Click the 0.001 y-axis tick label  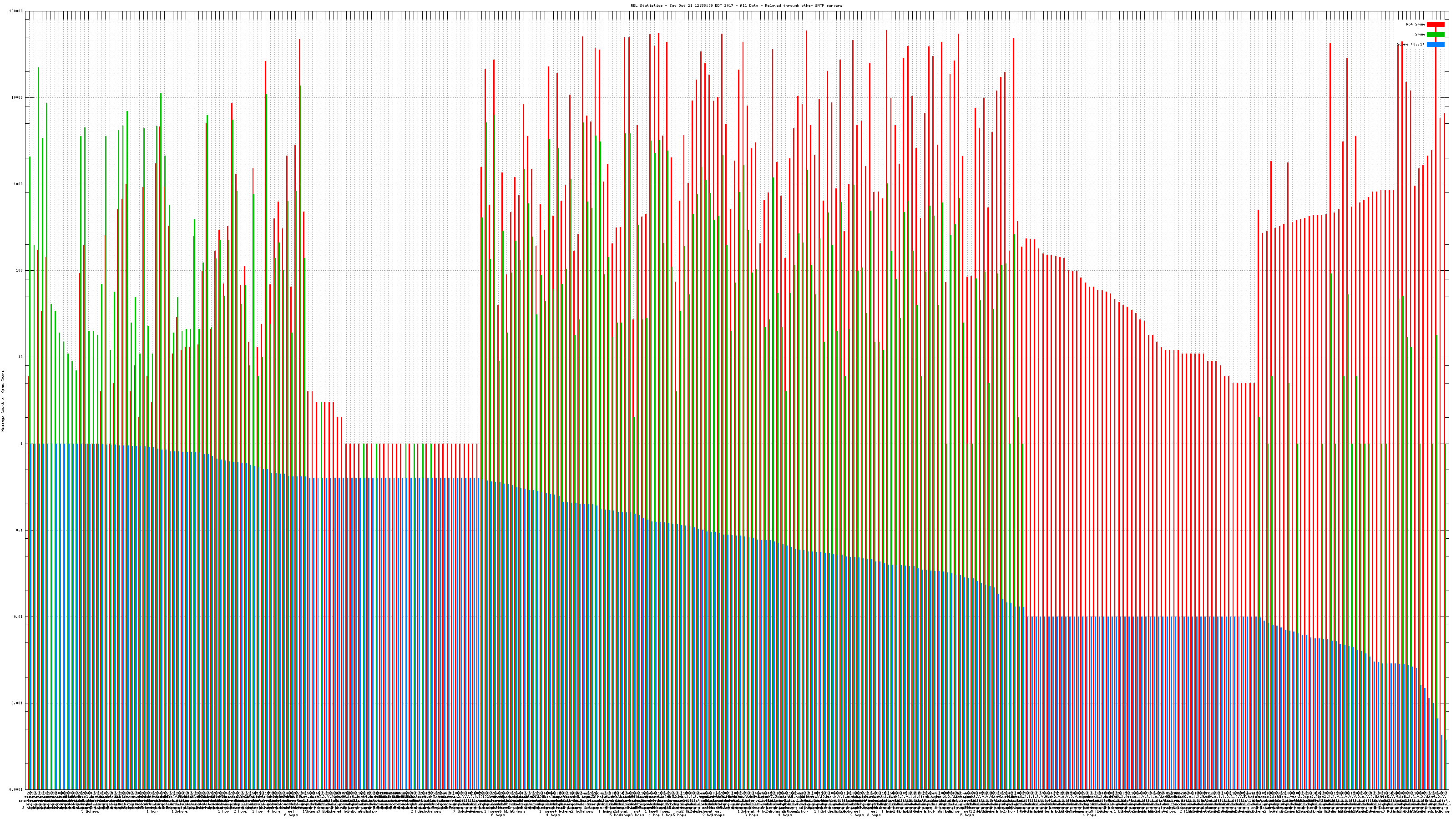pos(18,703)
